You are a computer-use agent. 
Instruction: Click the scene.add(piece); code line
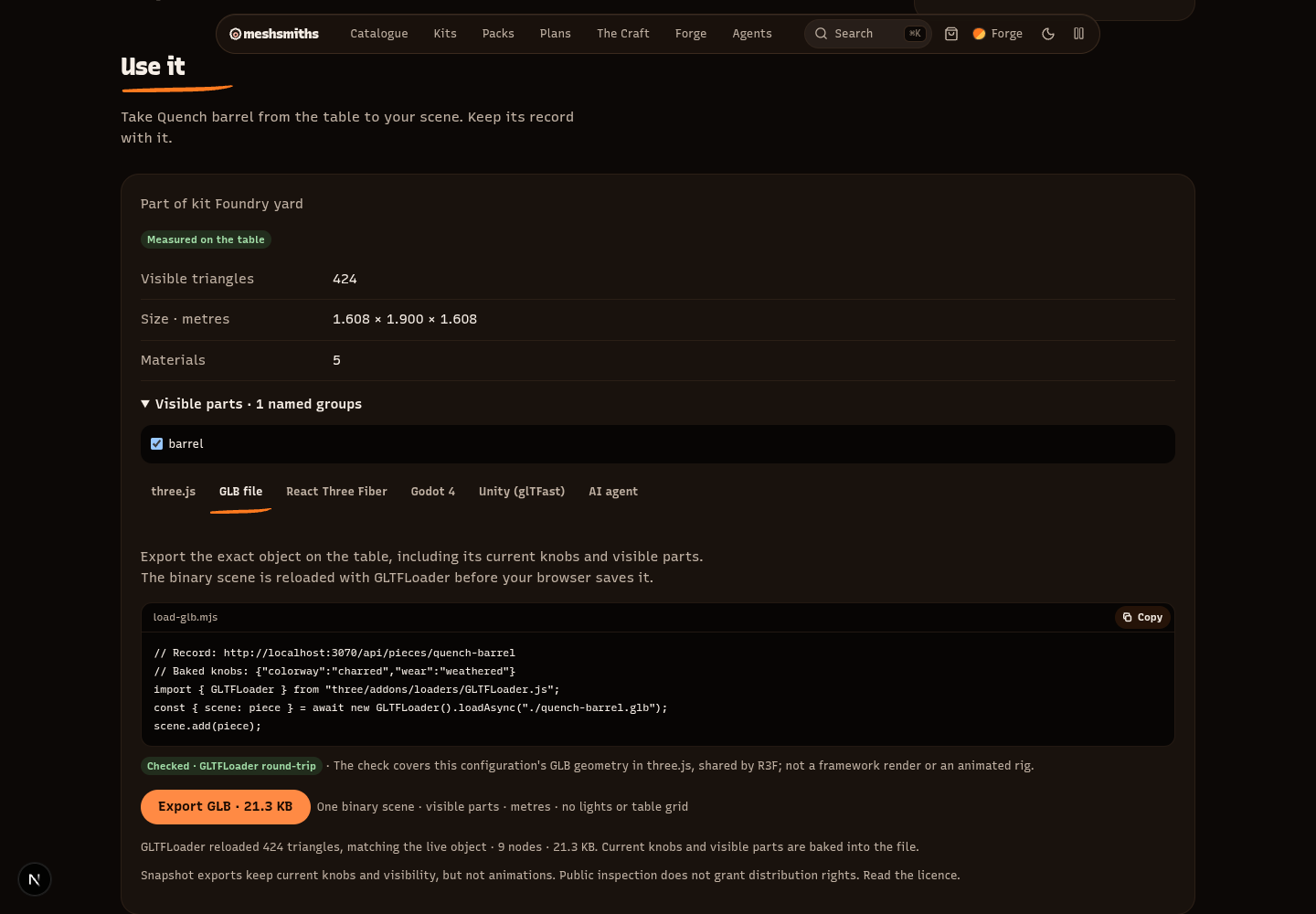(207, 727)
